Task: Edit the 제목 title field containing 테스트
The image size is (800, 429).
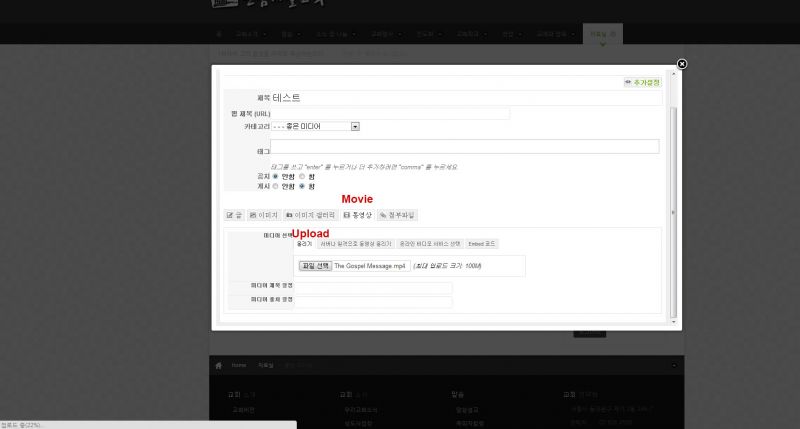Action: coord(466,98)
